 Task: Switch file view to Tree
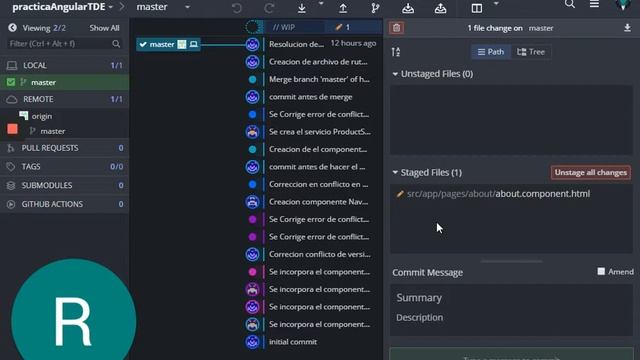[x=531, y=52]
